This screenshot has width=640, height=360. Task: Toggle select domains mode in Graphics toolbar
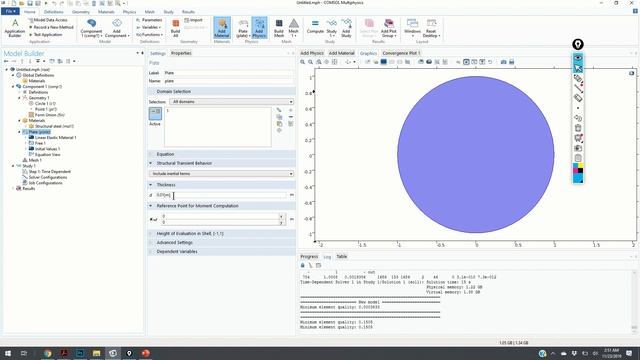pyautogui.click(x=383, y=62)
